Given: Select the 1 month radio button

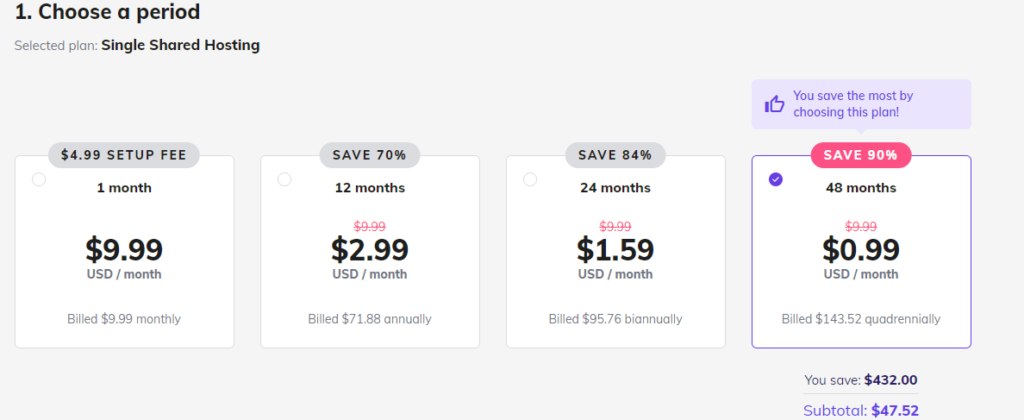Looking at the screenshot, I should [x=39, y=179].
